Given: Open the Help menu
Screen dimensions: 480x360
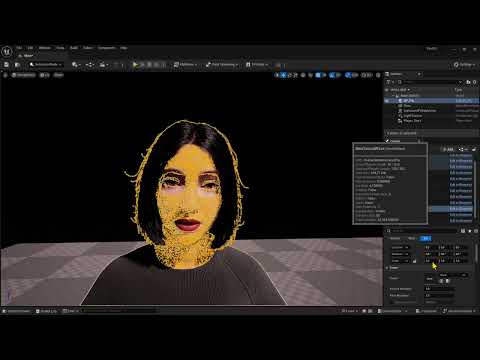Looking at the screenshot, I should coord(124,48).
